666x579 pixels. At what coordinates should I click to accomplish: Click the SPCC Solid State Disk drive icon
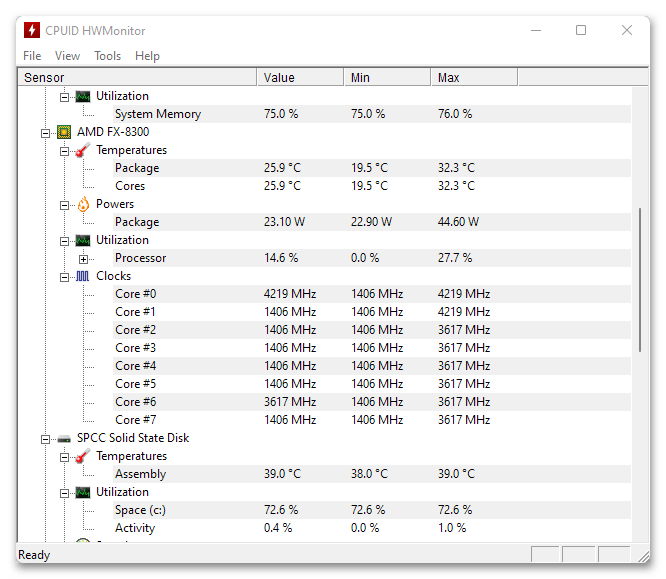click(64, 439)
